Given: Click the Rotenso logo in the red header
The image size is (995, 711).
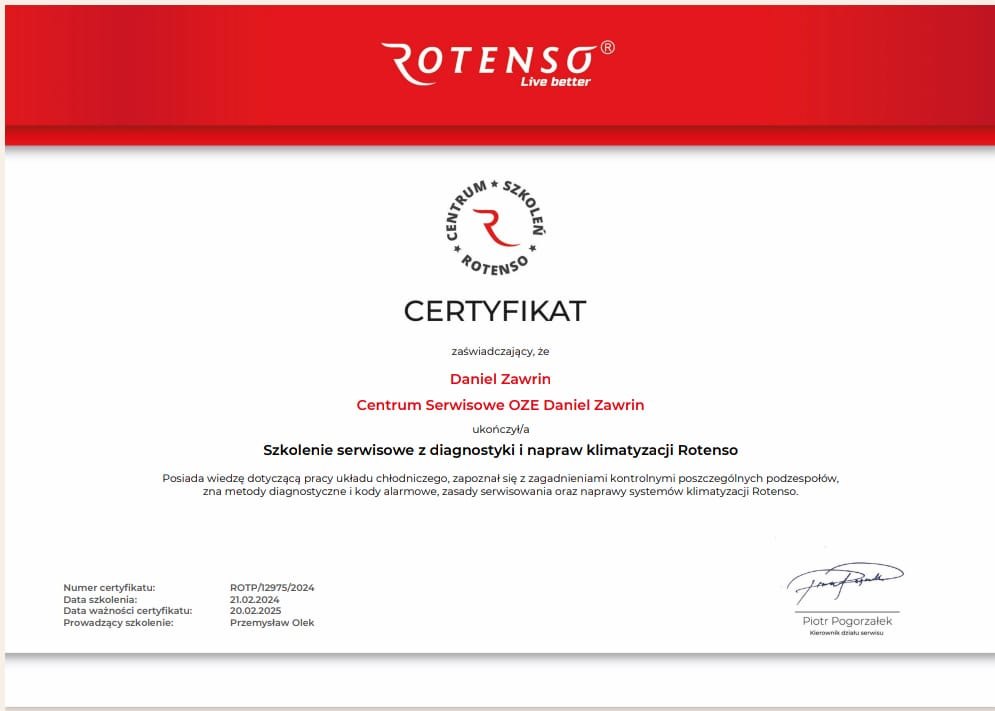Looking at the screenshot, I should point(497,63).
